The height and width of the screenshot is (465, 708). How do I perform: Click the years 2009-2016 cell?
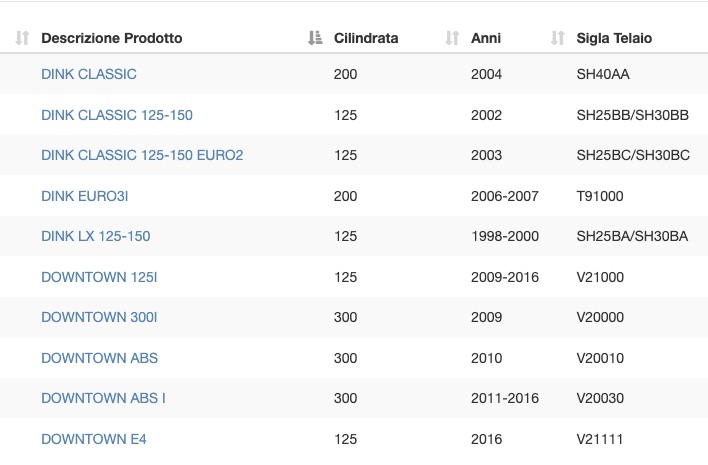(x=505, y=277)
